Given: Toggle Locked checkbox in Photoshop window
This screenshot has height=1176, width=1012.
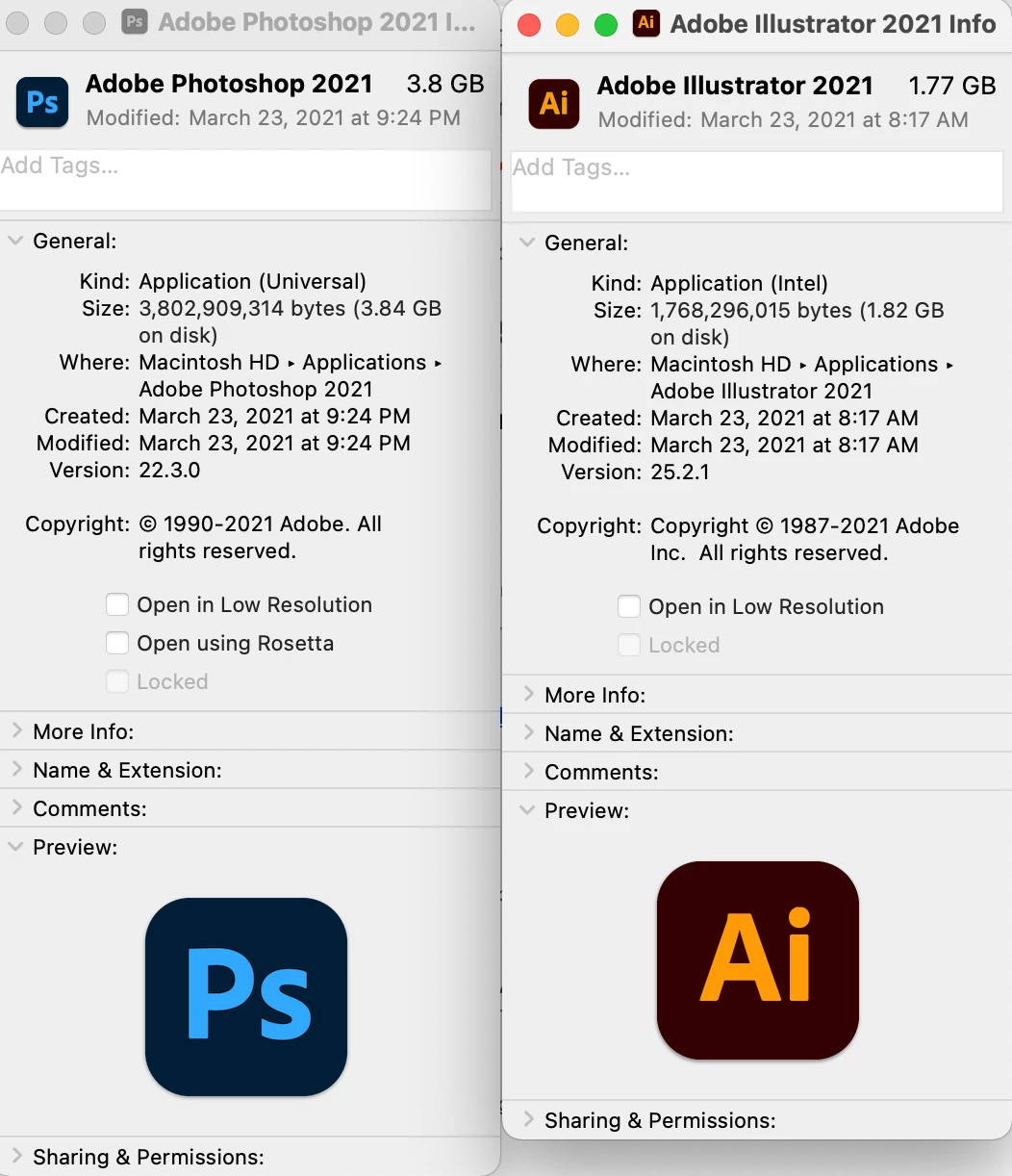Looking at the screenshot, I should click(x=117, y=681).
